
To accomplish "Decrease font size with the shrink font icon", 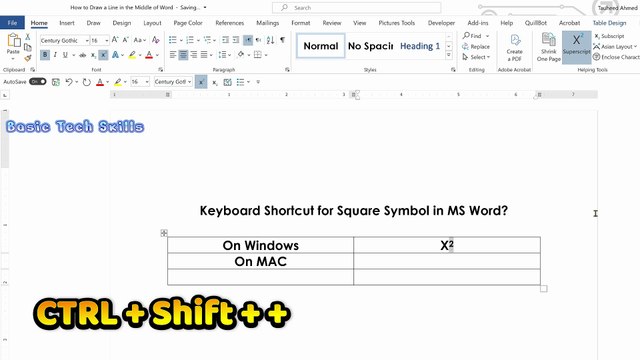I will tap(126, 40).
